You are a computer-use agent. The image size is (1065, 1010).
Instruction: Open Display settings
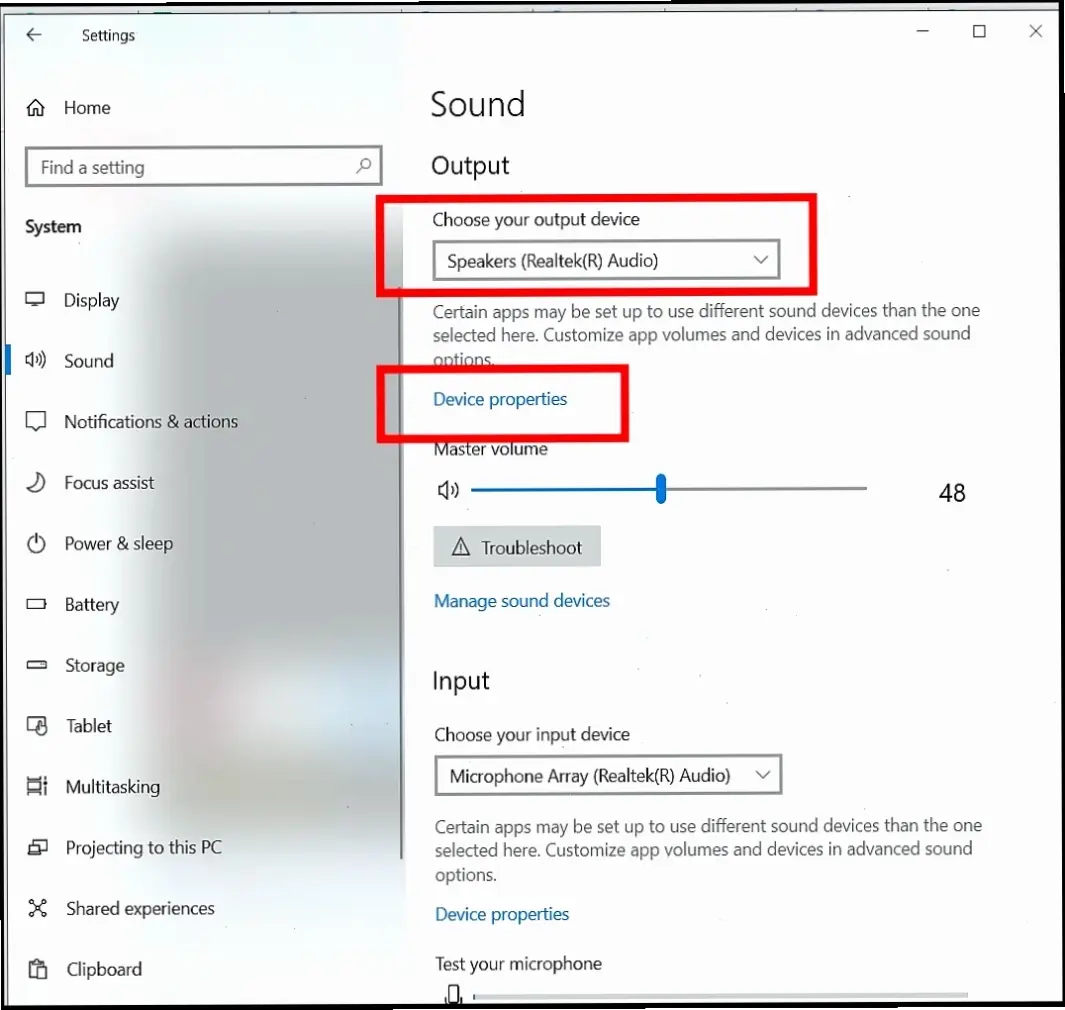click(x=91, y=300)
